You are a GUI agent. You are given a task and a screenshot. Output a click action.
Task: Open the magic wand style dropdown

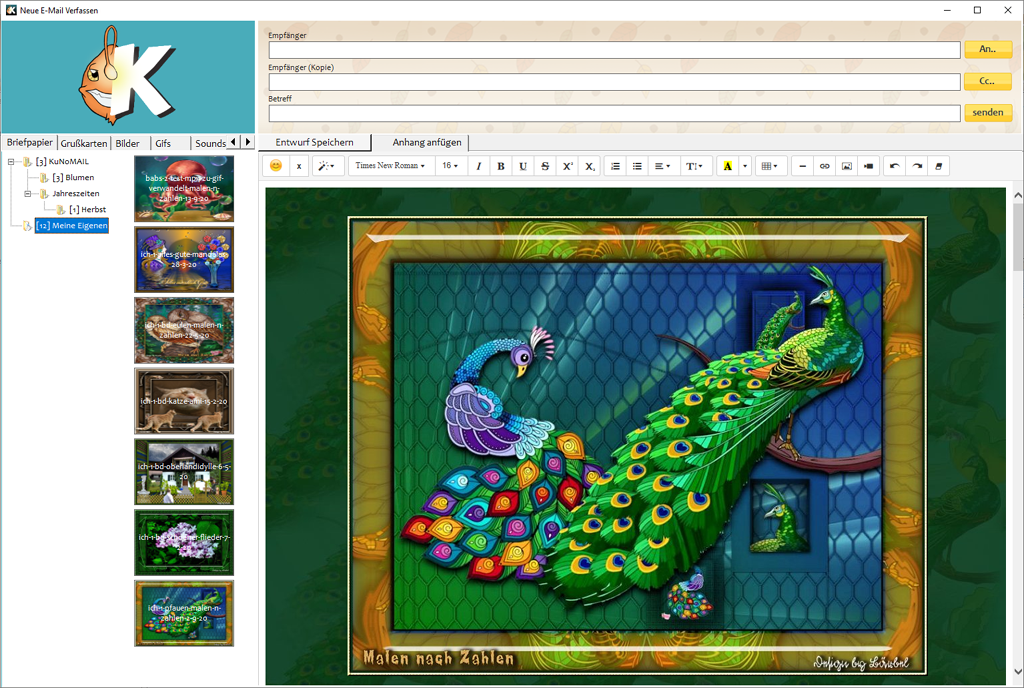pyautogui.click(x=327, y=166)
